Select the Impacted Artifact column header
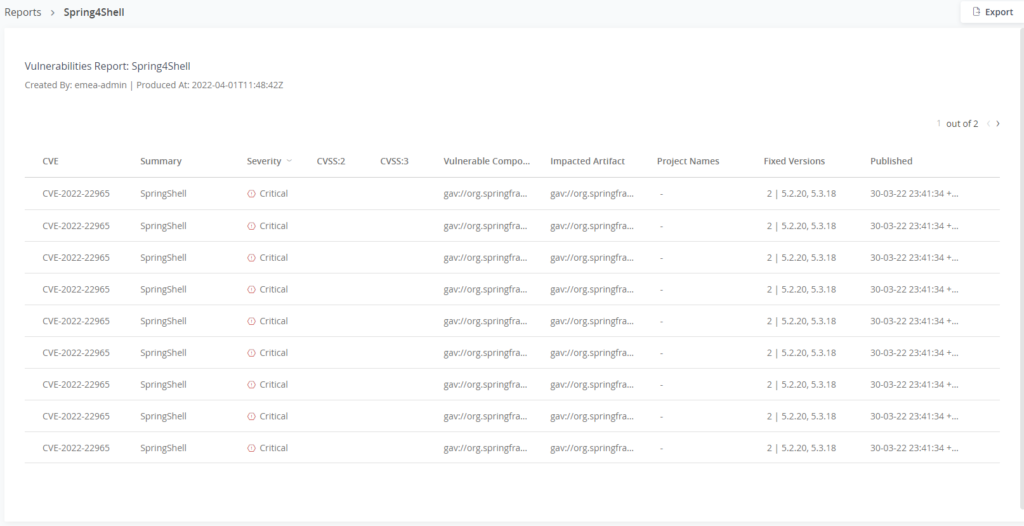1024x526 pixels. click(587, 161)
